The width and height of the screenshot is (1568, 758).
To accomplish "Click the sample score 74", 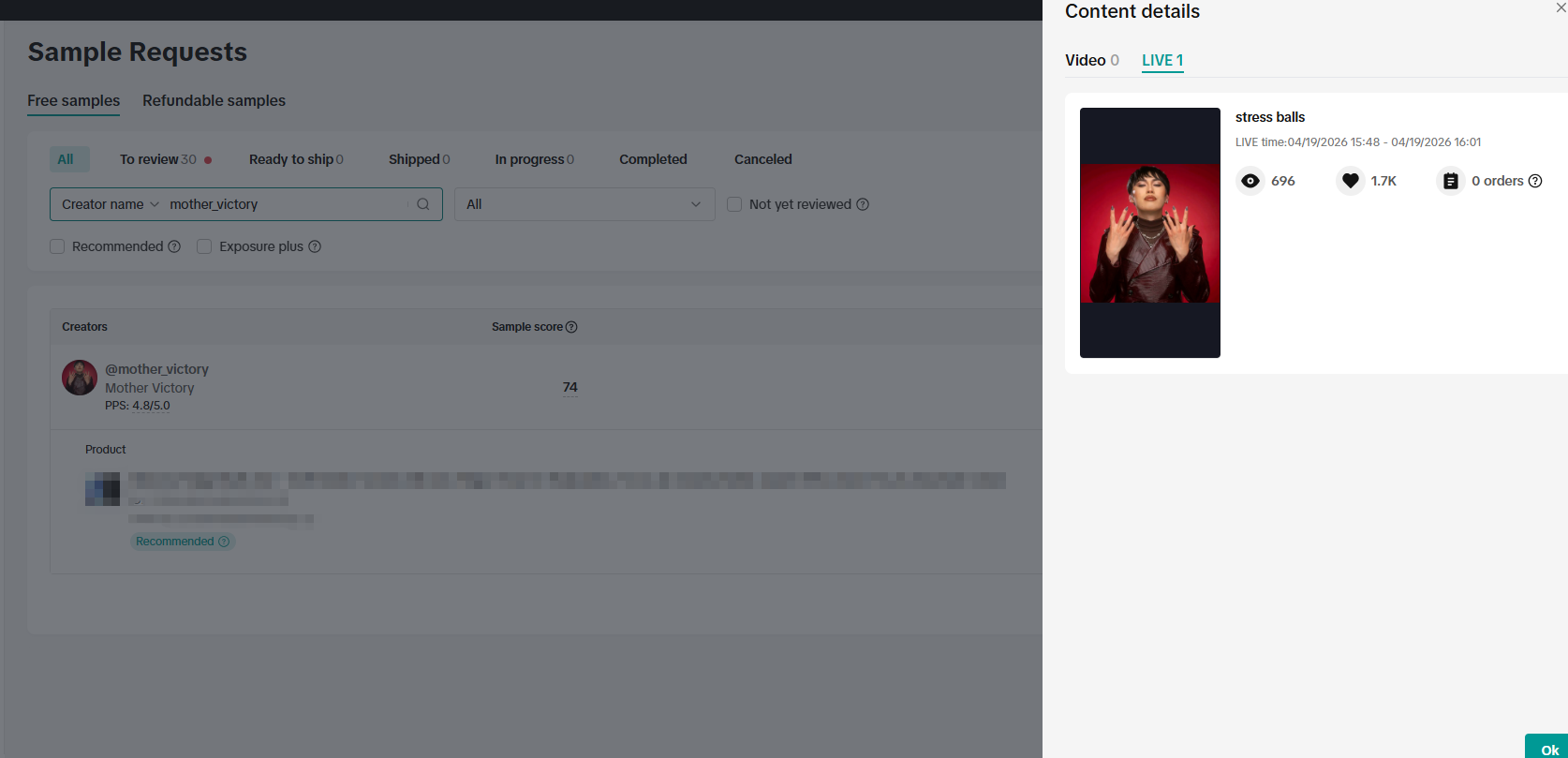I will click(570, 387).
